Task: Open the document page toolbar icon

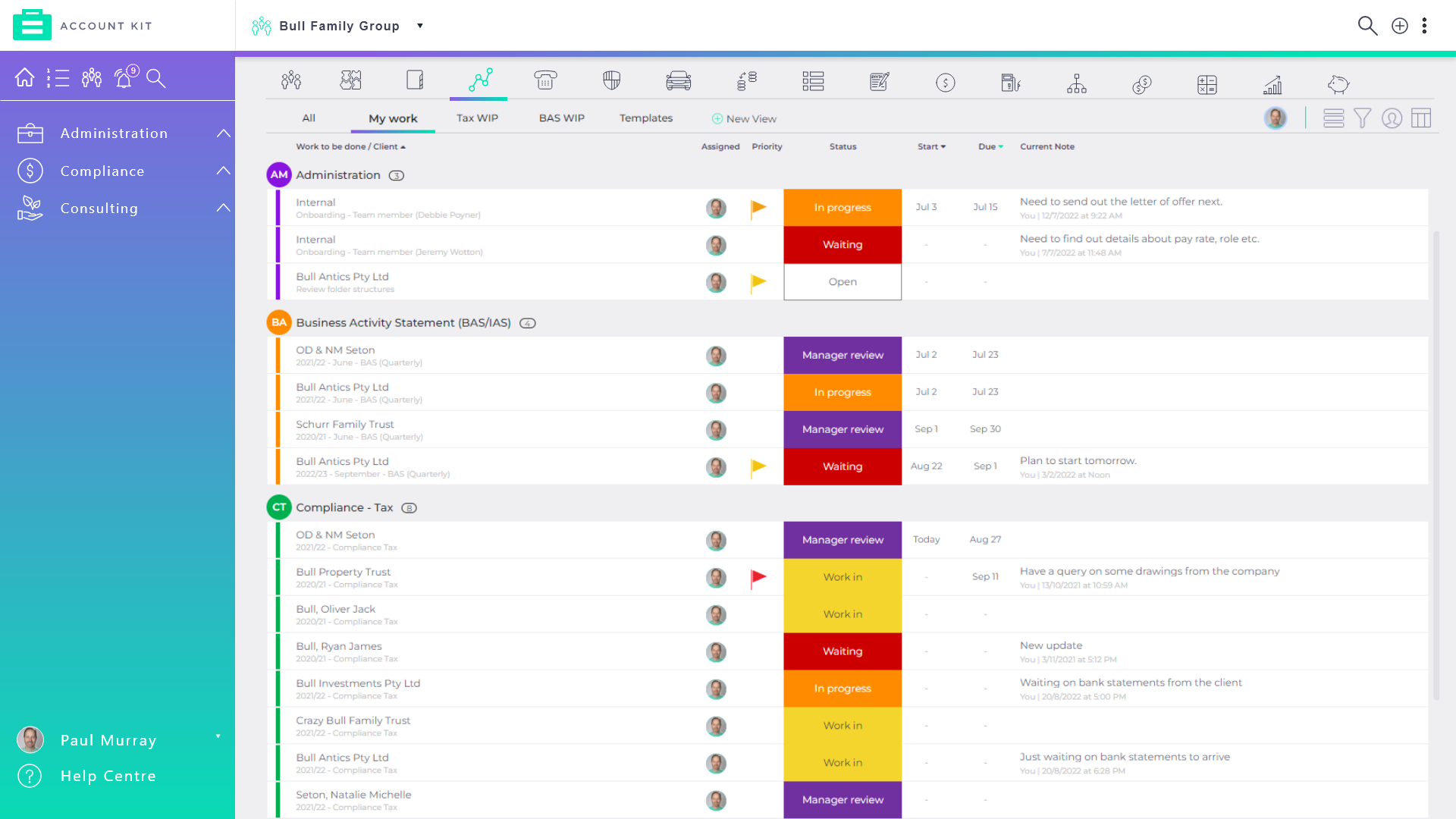Action: pyautogui.click(x=415, y=80)
